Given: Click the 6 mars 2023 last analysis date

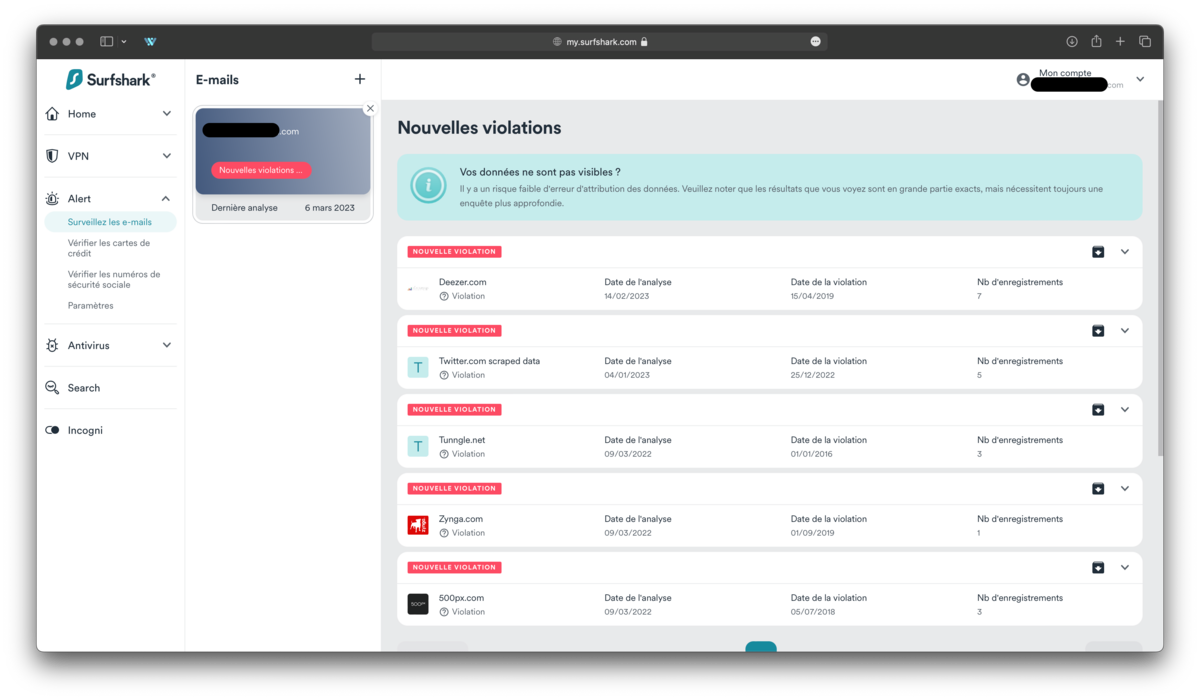Looking at the screenshot, I should 330,208.
